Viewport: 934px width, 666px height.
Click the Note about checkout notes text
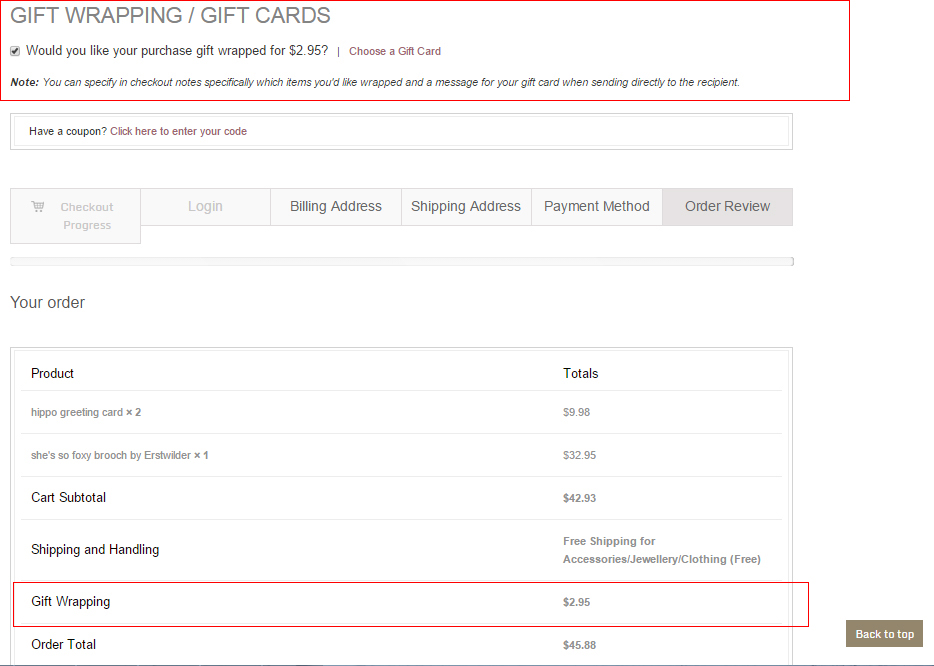[375, 82]
